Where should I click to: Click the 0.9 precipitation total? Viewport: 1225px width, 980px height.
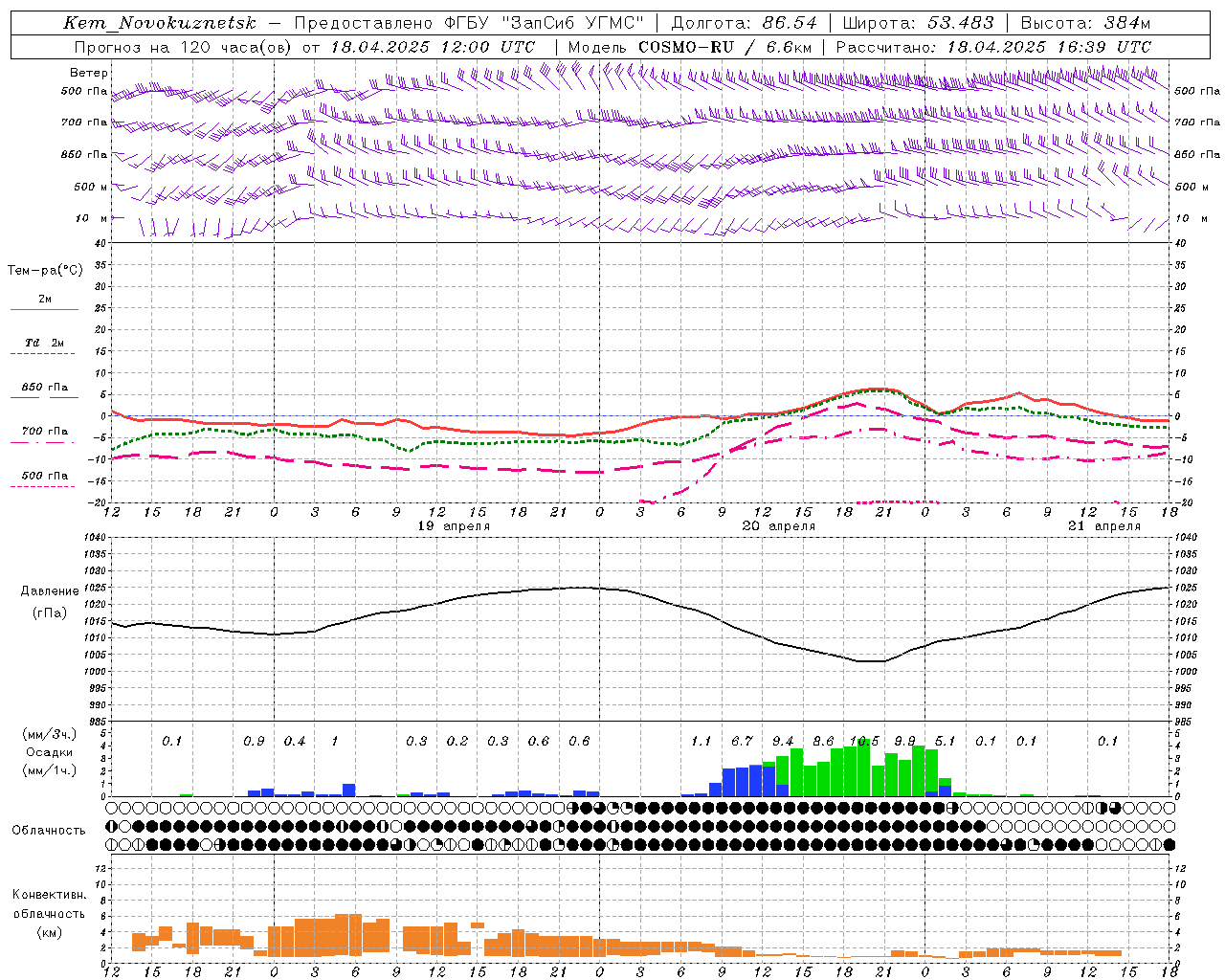[x=254, y=741]
